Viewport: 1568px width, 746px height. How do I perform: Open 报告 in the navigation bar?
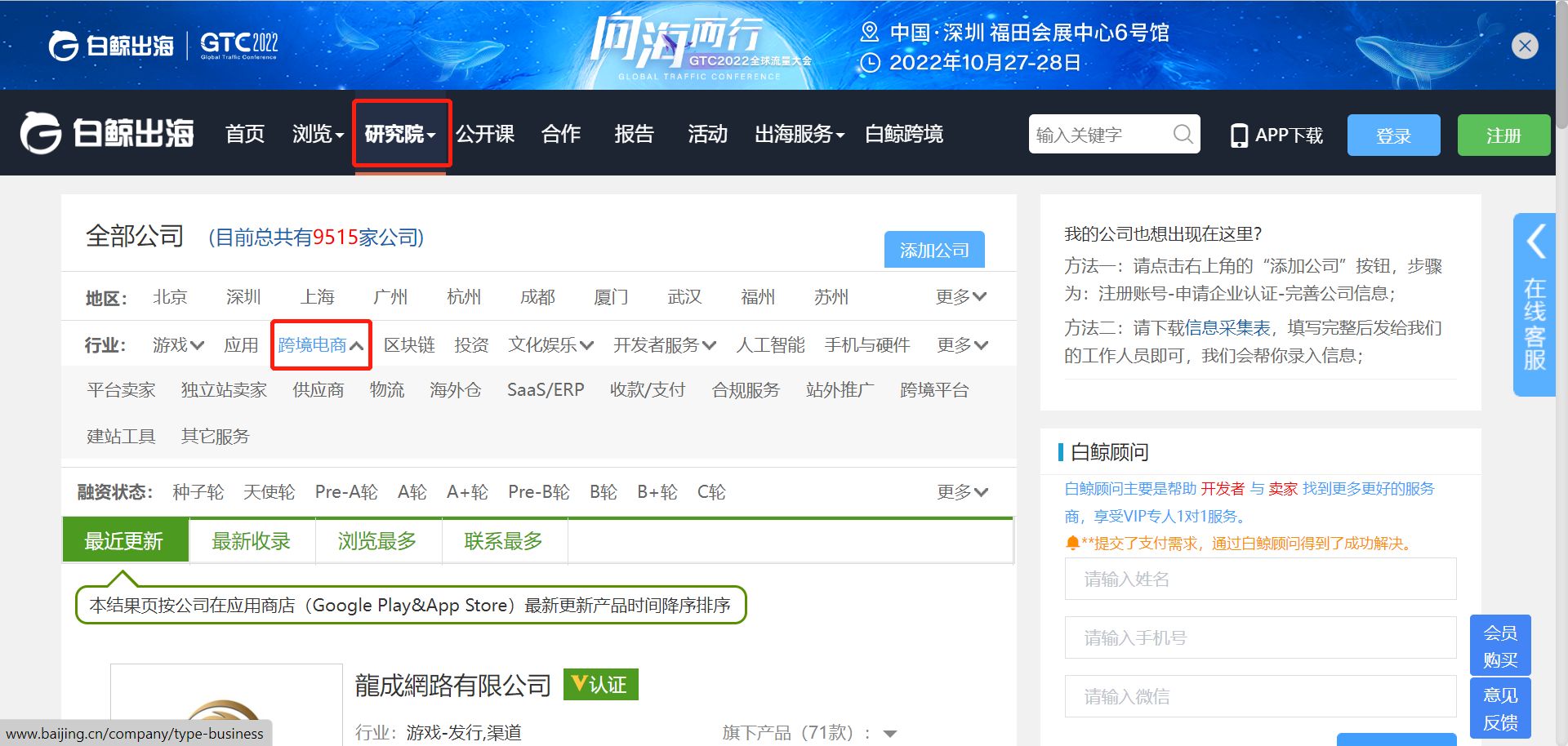click(x=635, y=134)
